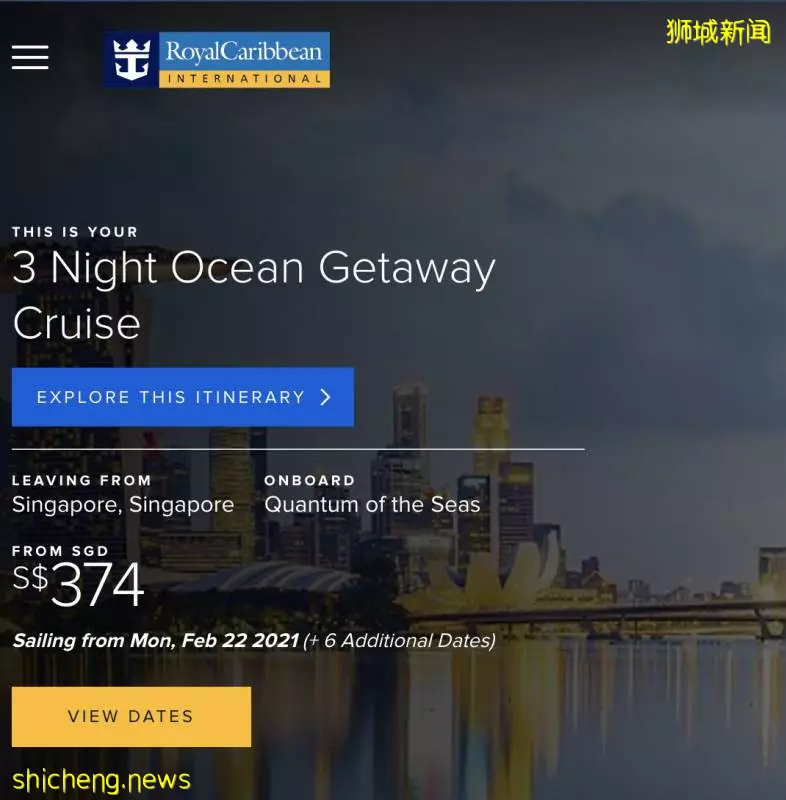
Task: Open the 6 Additional Dates link
Action: point(399,640)
